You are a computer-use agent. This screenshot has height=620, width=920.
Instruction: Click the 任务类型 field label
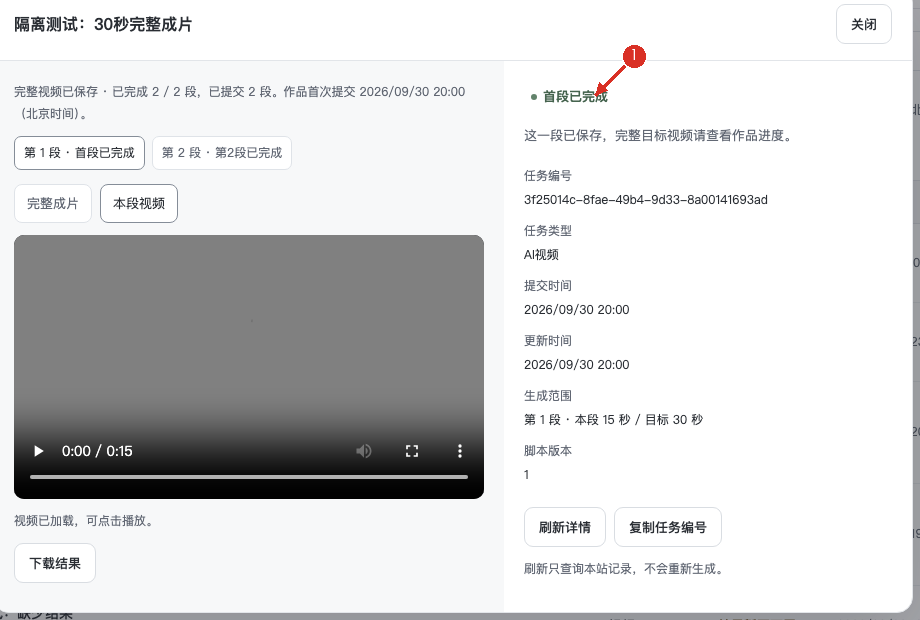click(x=547, y=231)
